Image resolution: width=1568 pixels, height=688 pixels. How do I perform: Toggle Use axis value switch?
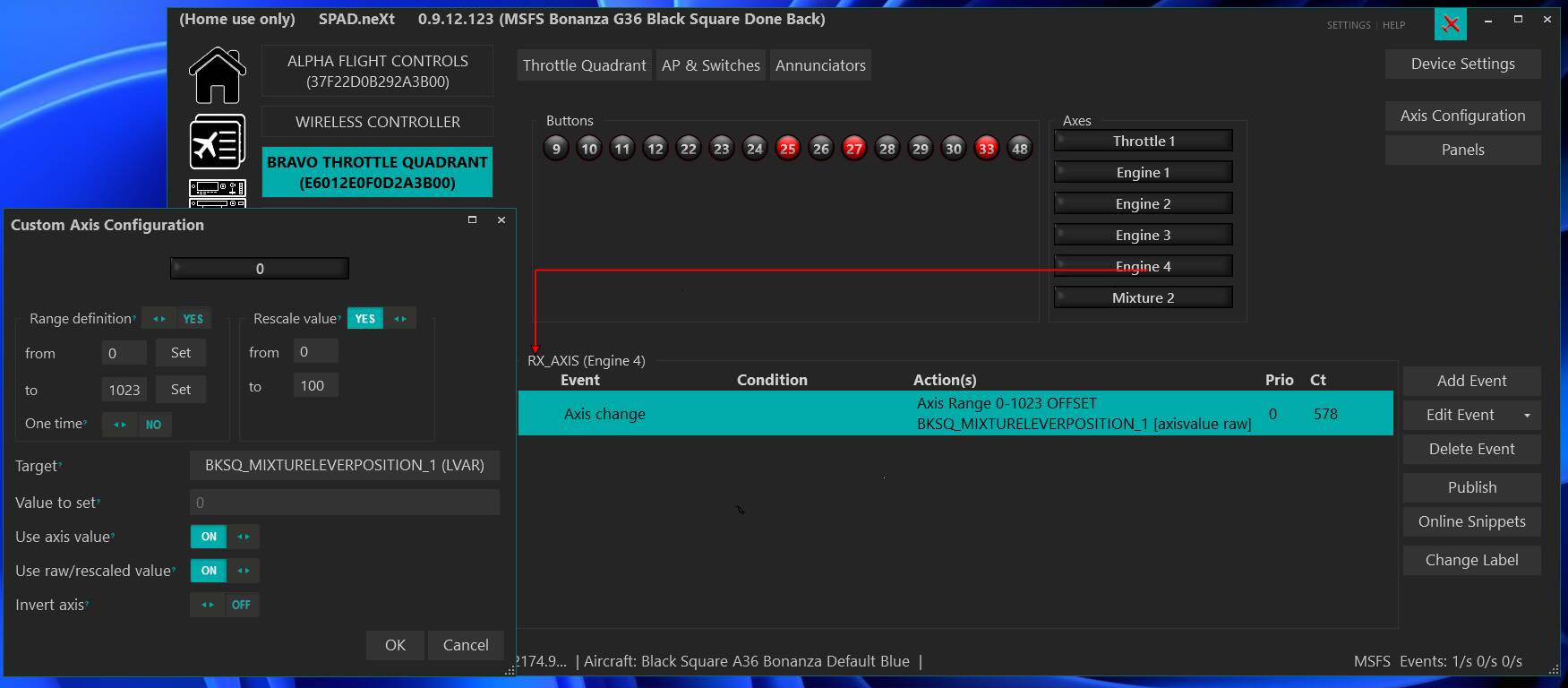[x=225, y=537]
